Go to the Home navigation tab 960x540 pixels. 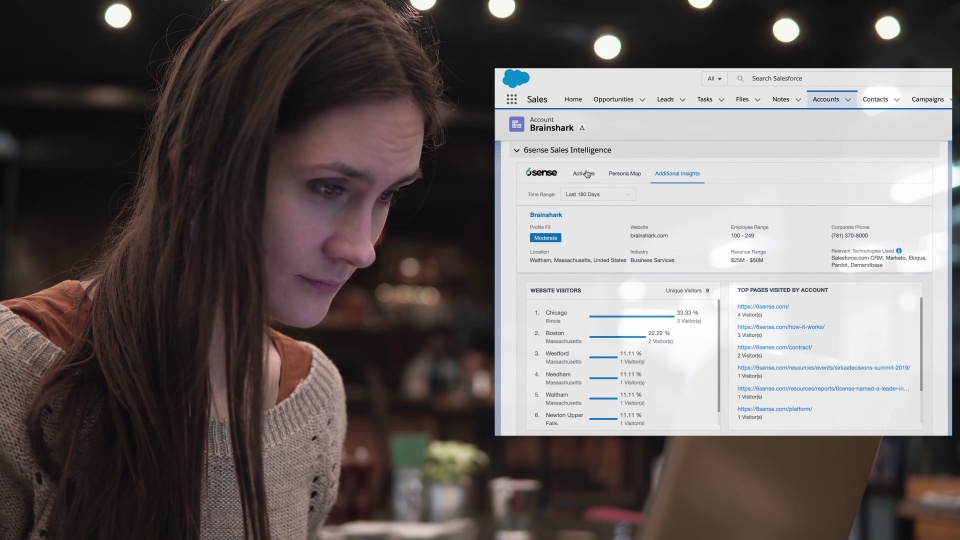click(573, 100)
